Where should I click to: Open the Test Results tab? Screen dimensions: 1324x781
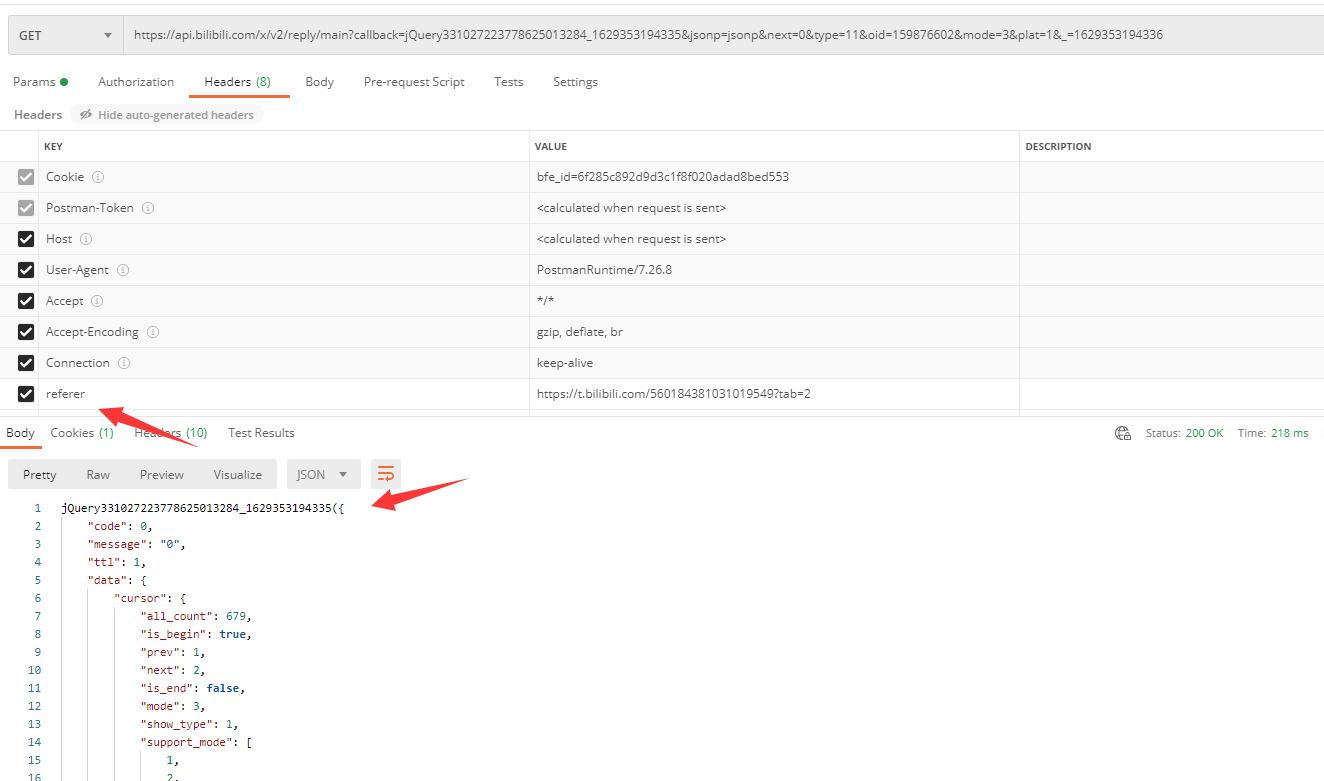(x=260, y=432)
